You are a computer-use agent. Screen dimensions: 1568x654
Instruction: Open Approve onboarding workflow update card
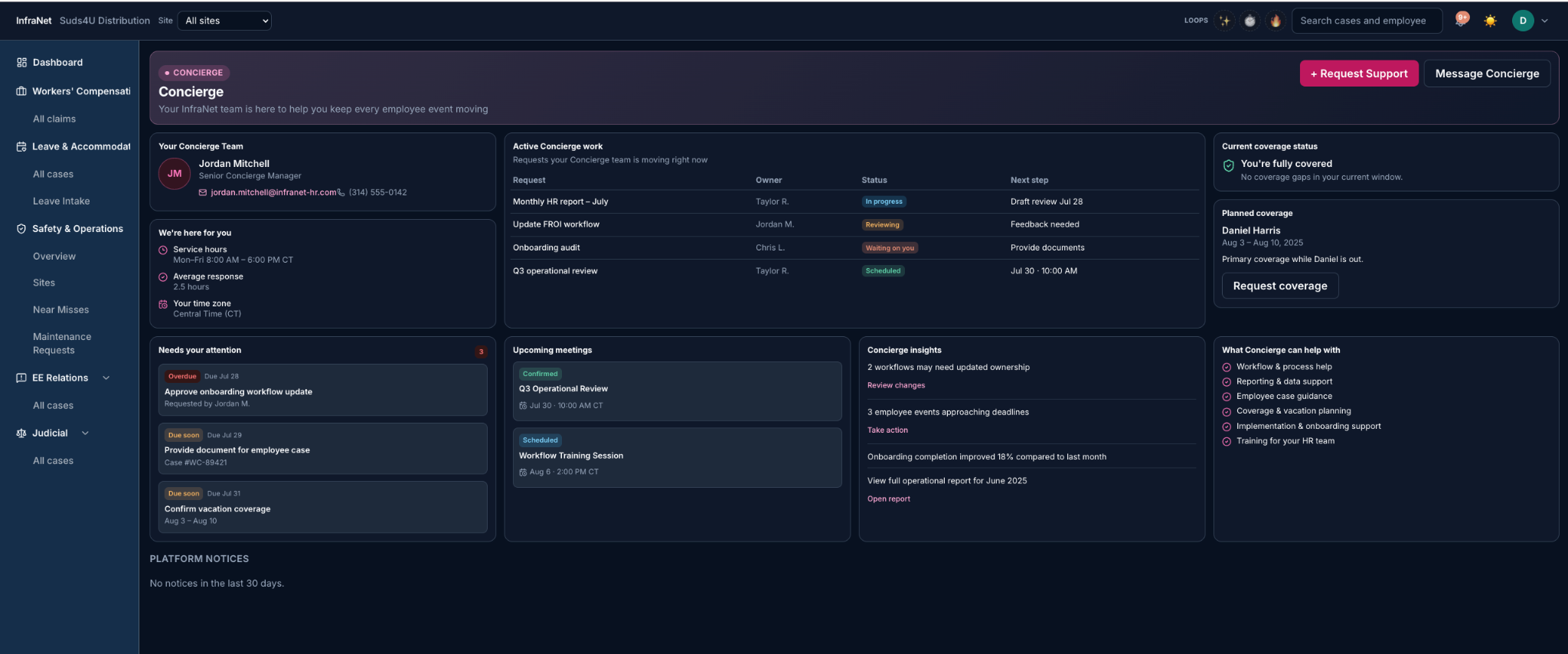(322, 390)
